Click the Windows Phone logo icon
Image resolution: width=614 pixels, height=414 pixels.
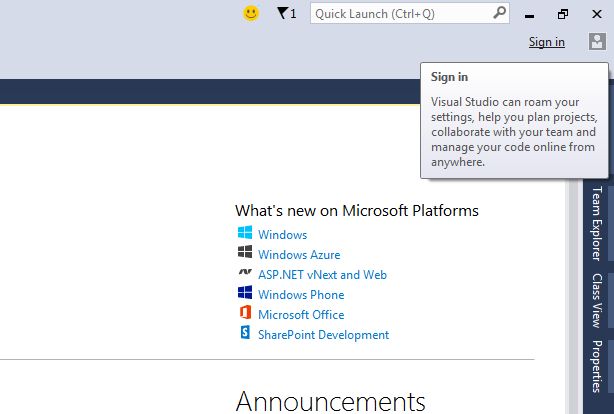tap(245, 293)
